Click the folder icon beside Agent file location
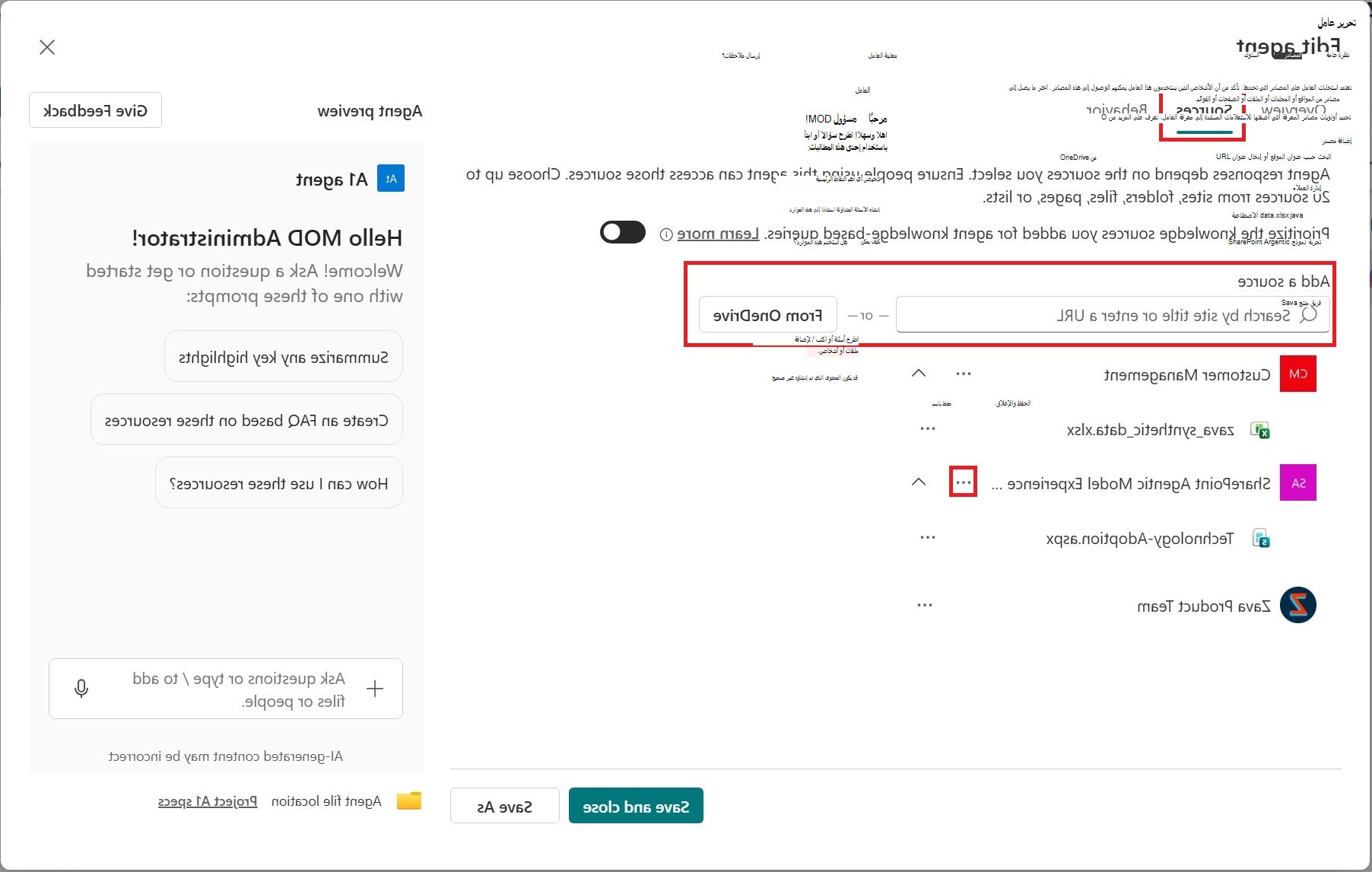 [x=409, y=800]
